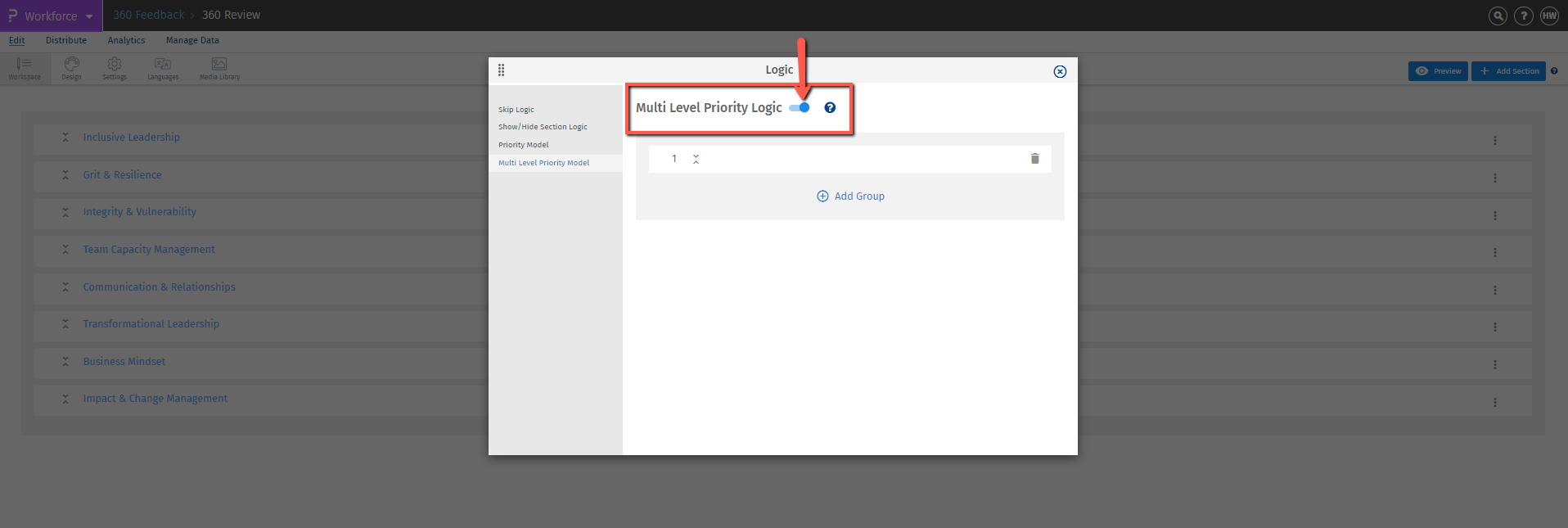Click the 360 Review breadcrumb title
This screenshot has width=1568, height=528.
tap(232, 15)
